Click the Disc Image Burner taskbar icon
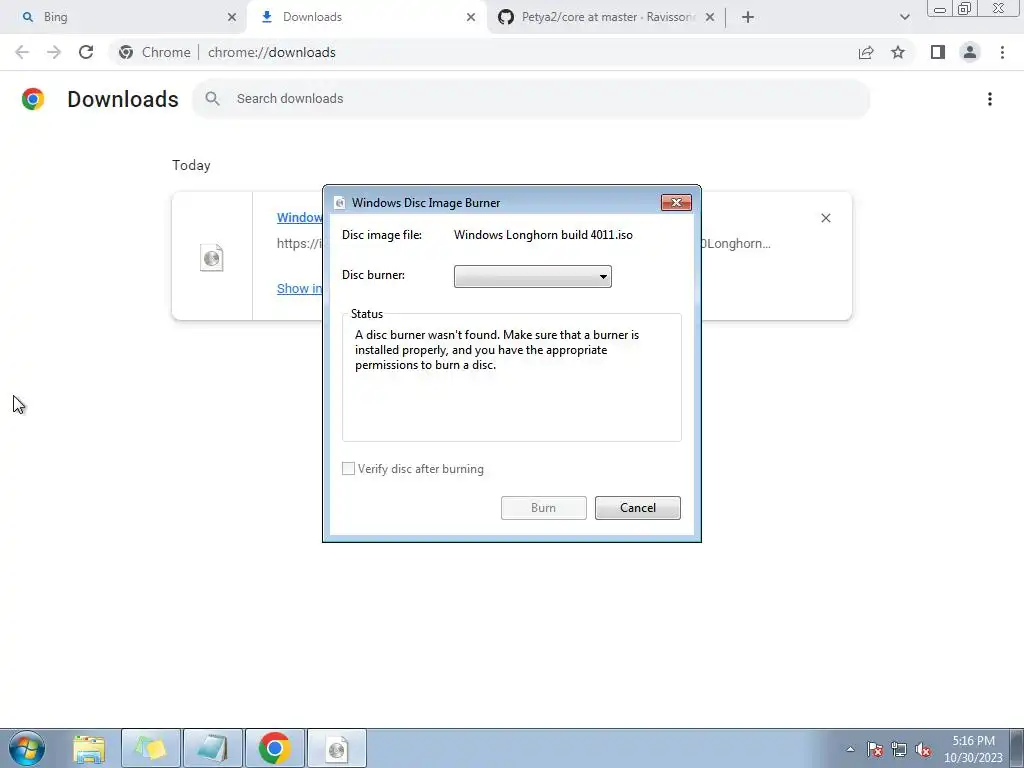The image size is (1024, 768). pyautogui.click(x=336, y=748)
